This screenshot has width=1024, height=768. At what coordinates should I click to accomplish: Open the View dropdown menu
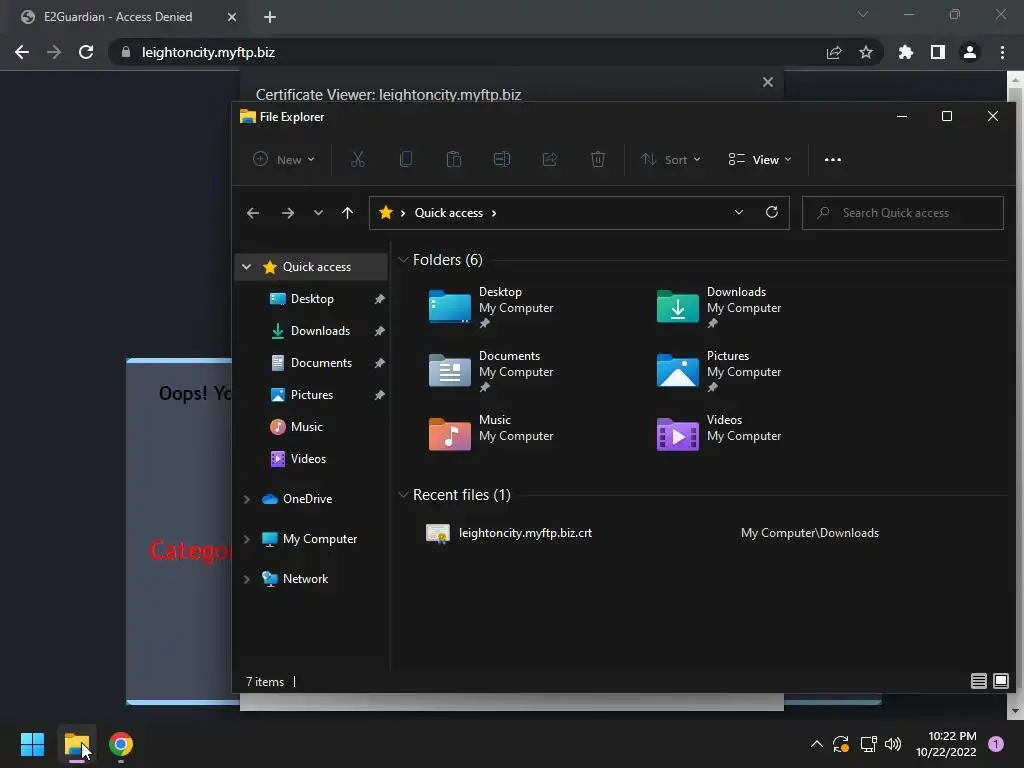point(760,159)
